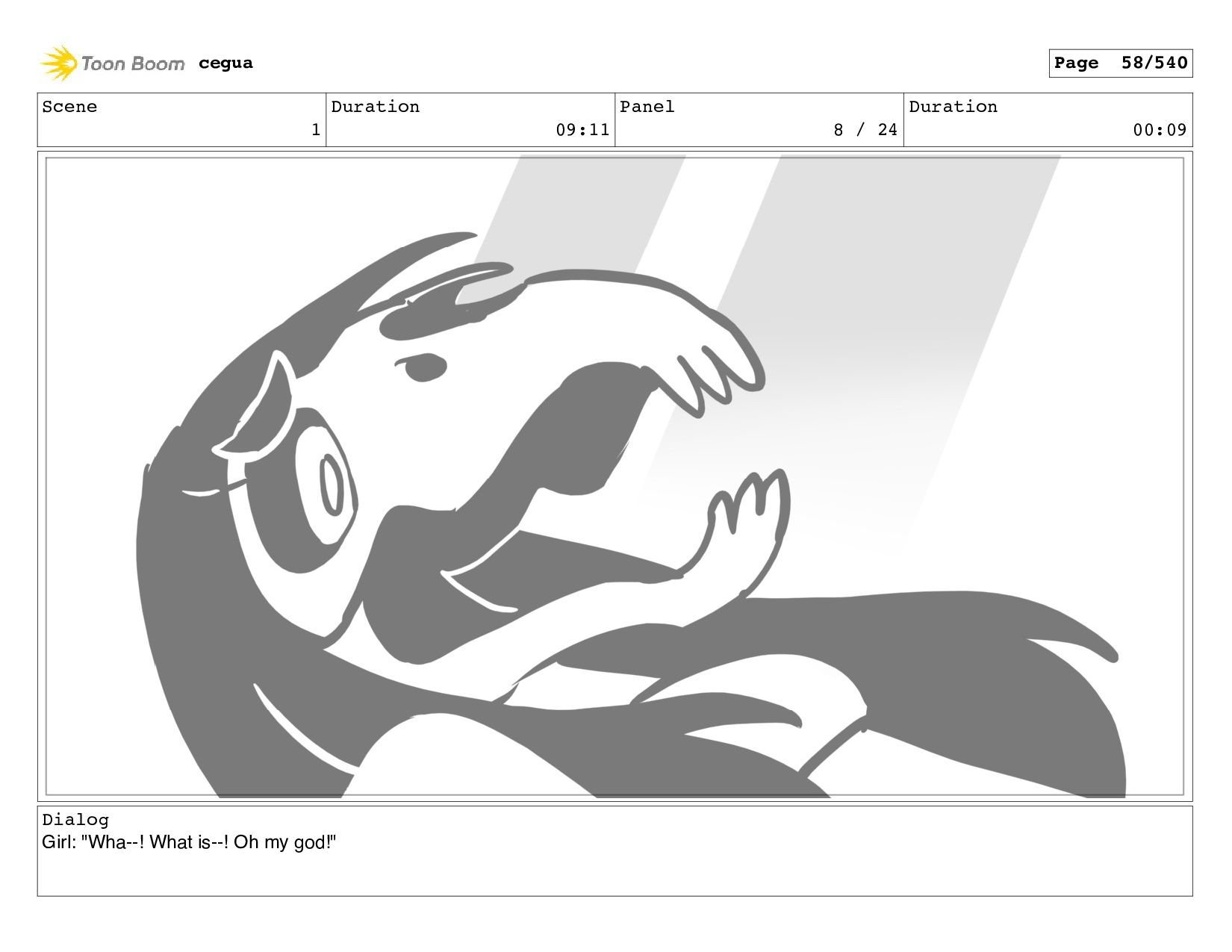
Task: Click the 'Page 58/540' box
Action: point(1120,63)
